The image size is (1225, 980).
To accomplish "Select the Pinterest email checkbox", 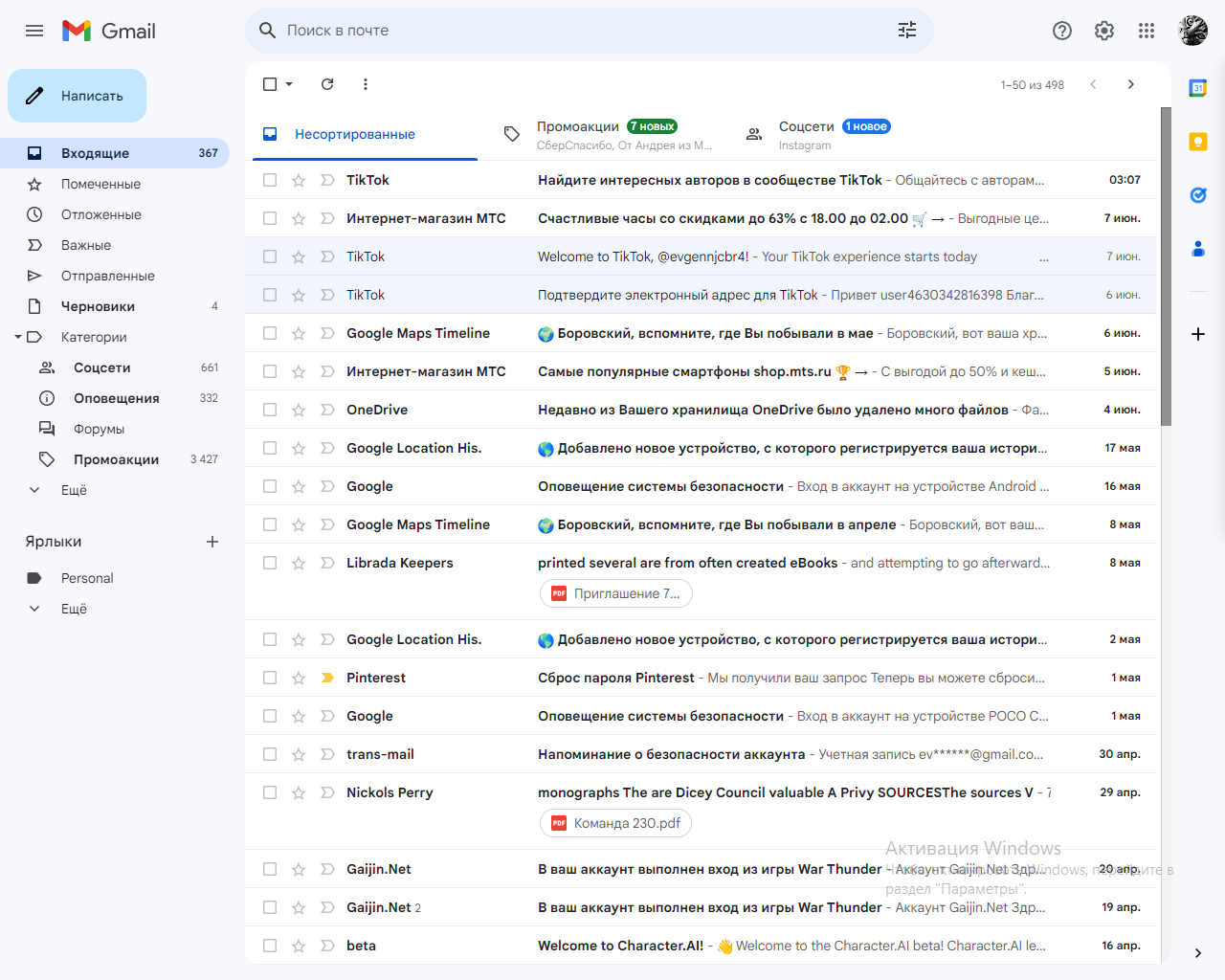I will 270,678.
